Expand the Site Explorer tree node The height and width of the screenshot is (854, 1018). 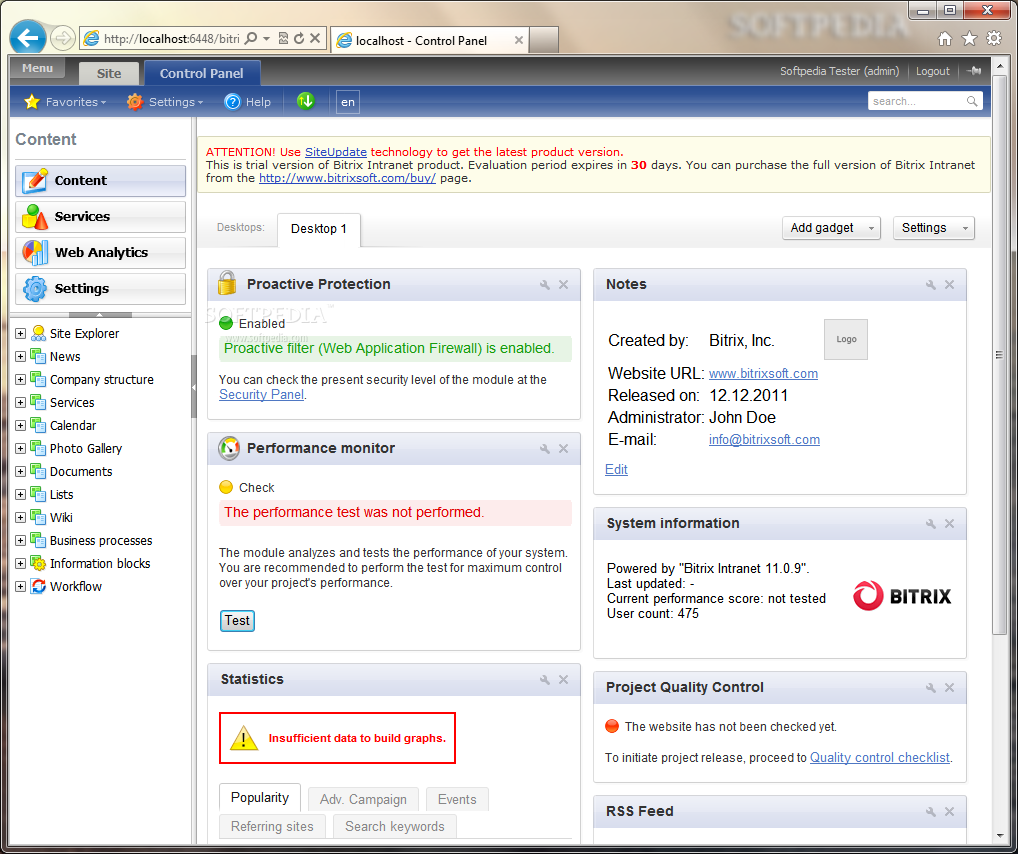pos(20,334)
